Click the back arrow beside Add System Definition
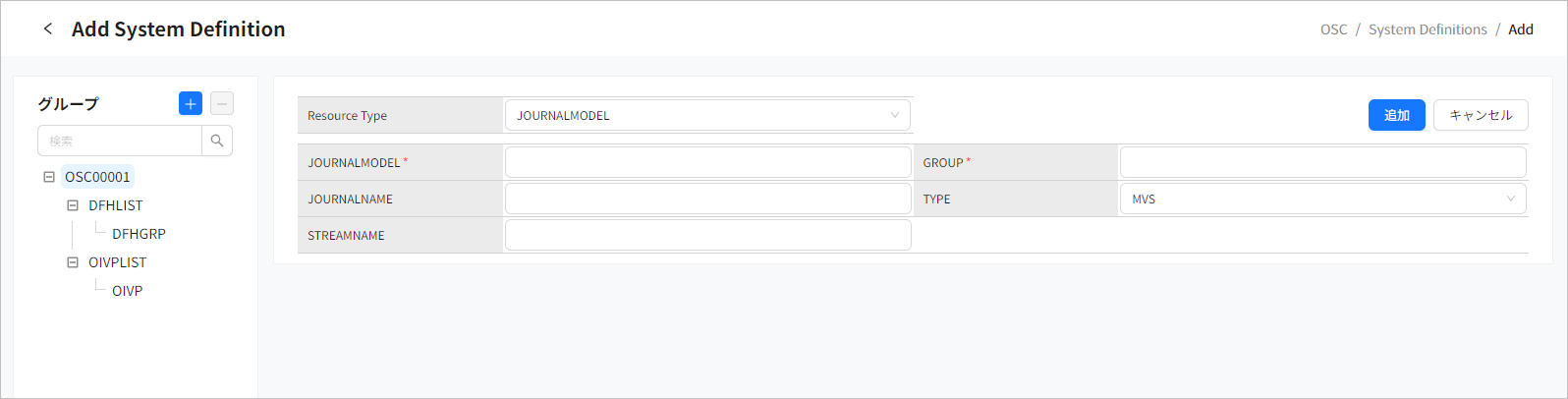Viewport: 1568px width, 399px height. tap(48, 29)
